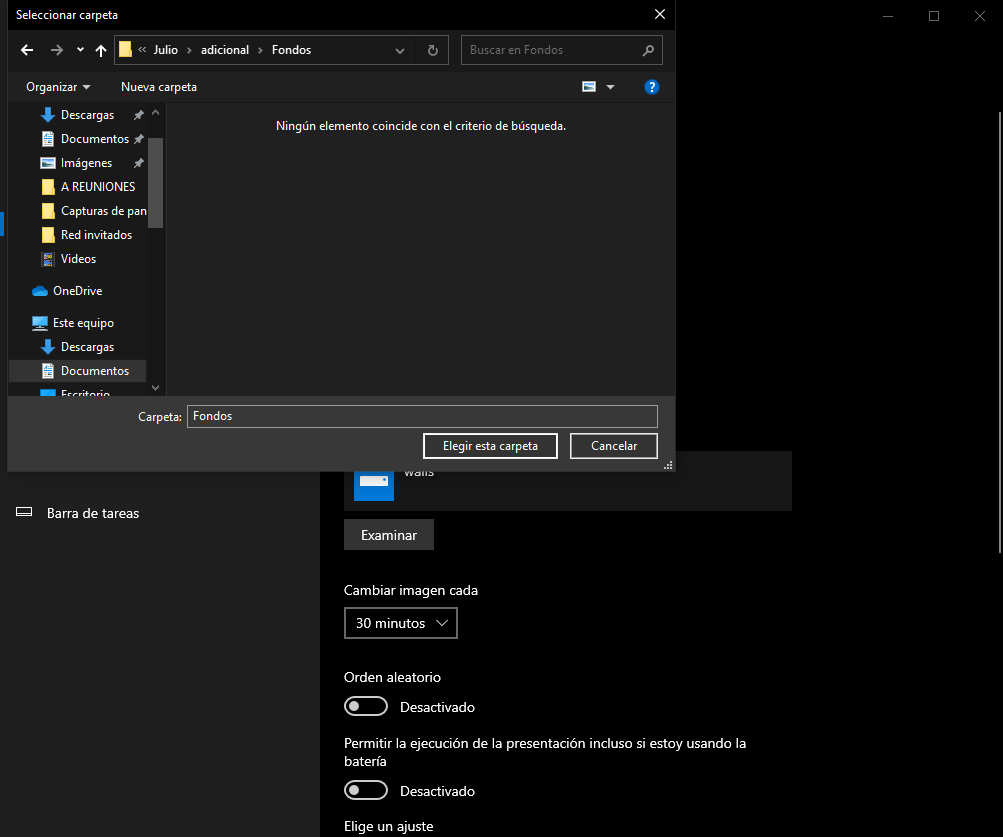Click the Carpeta name input field

click(422, 416)
